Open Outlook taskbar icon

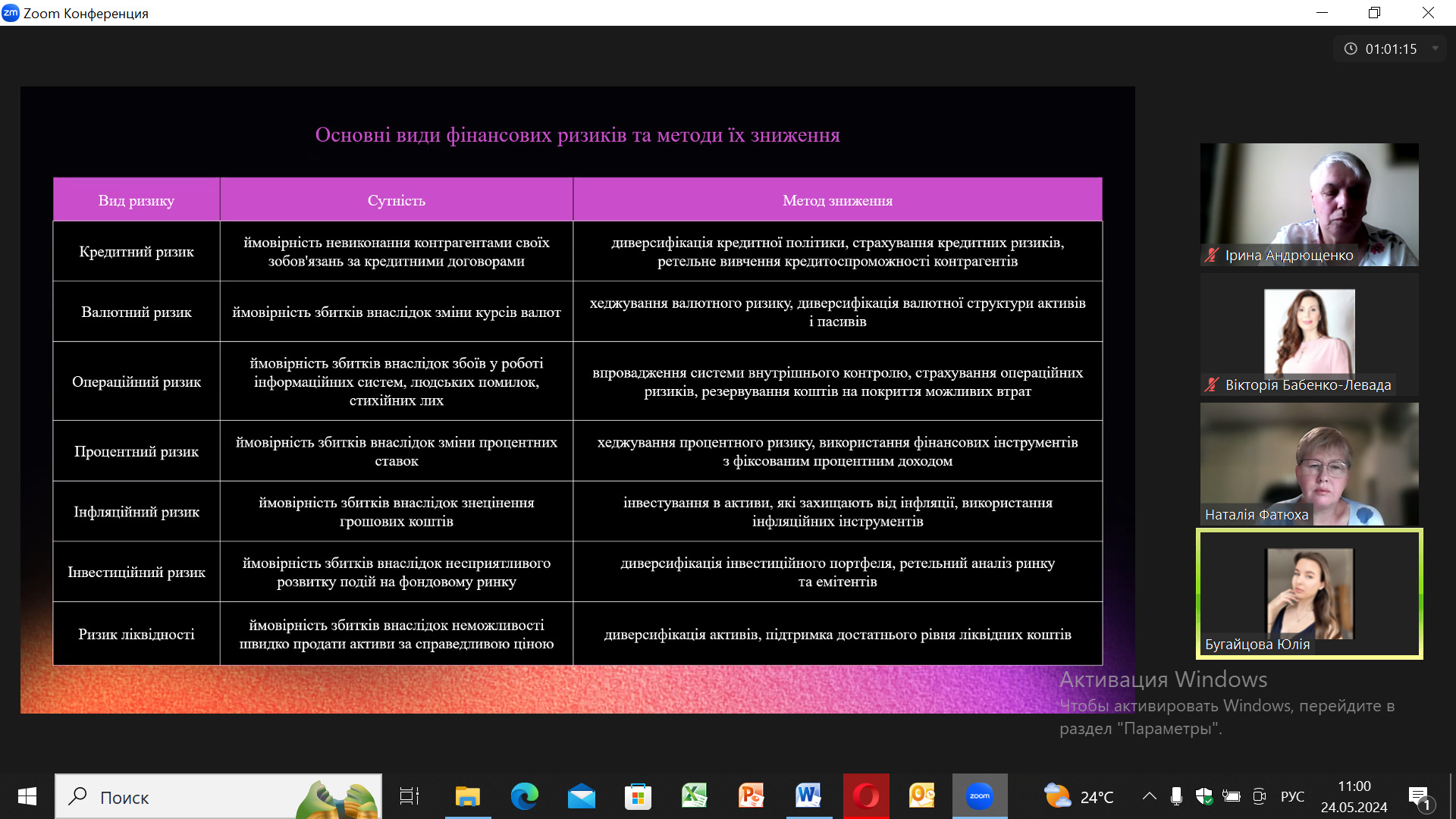[922, 796]
